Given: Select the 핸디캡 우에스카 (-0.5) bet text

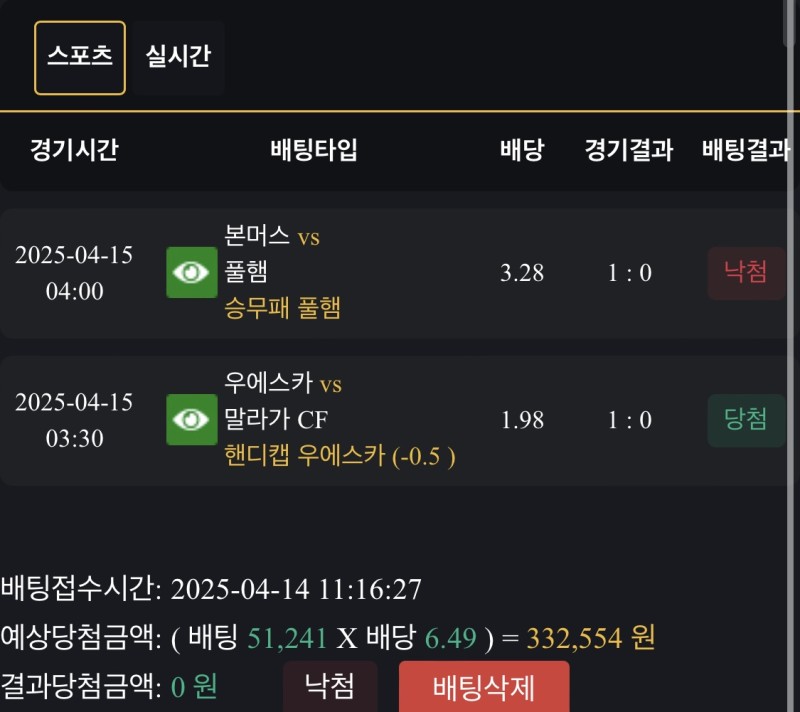Looking at the screenshot, I should pos(341,456).
